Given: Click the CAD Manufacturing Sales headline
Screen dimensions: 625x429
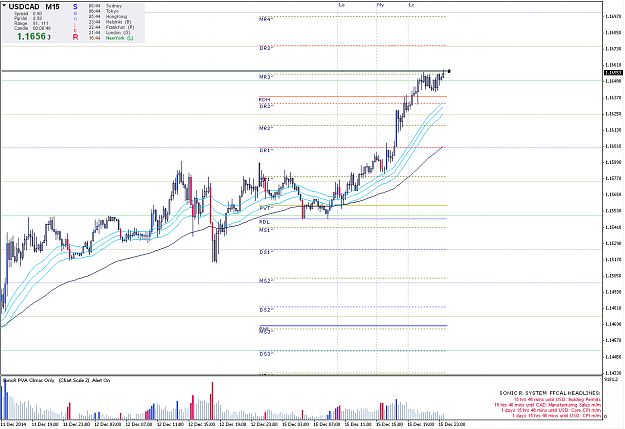Looking at the screenshot, I should coord(547,405).
